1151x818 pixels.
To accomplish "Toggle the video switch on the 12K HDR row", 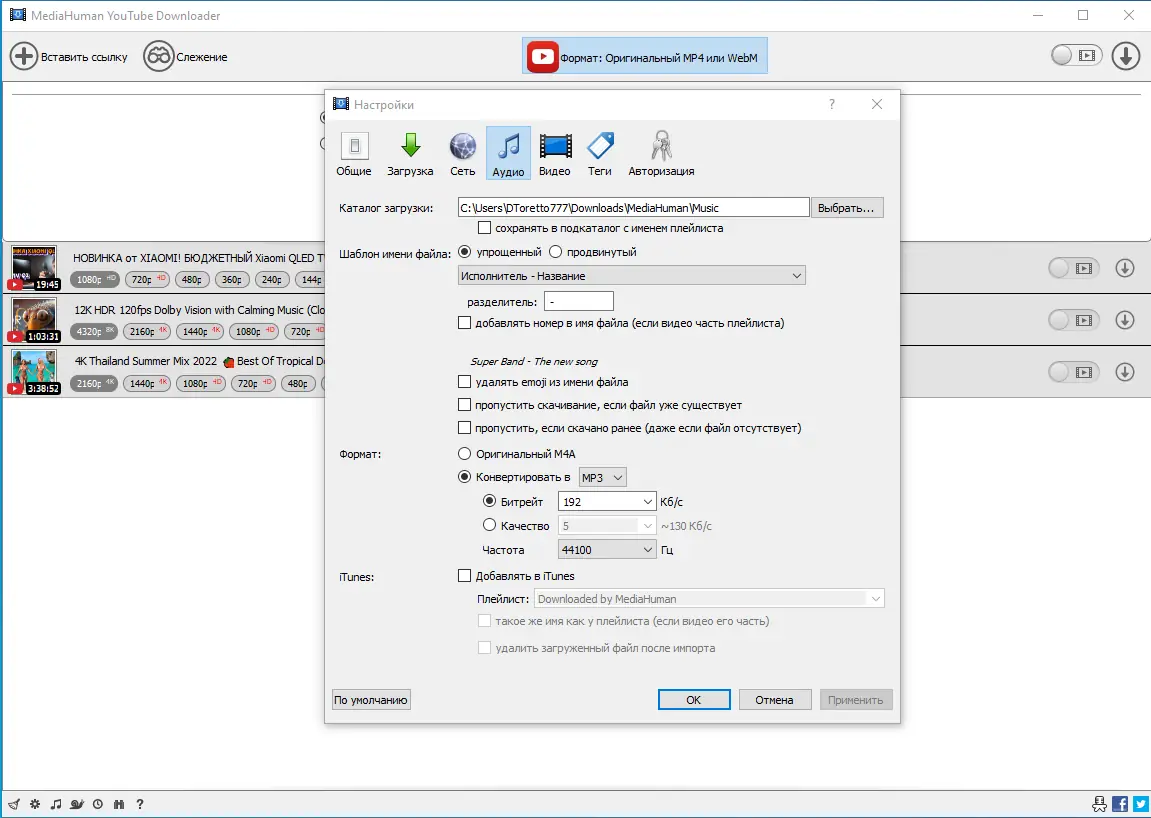I will pos(1074,320).
